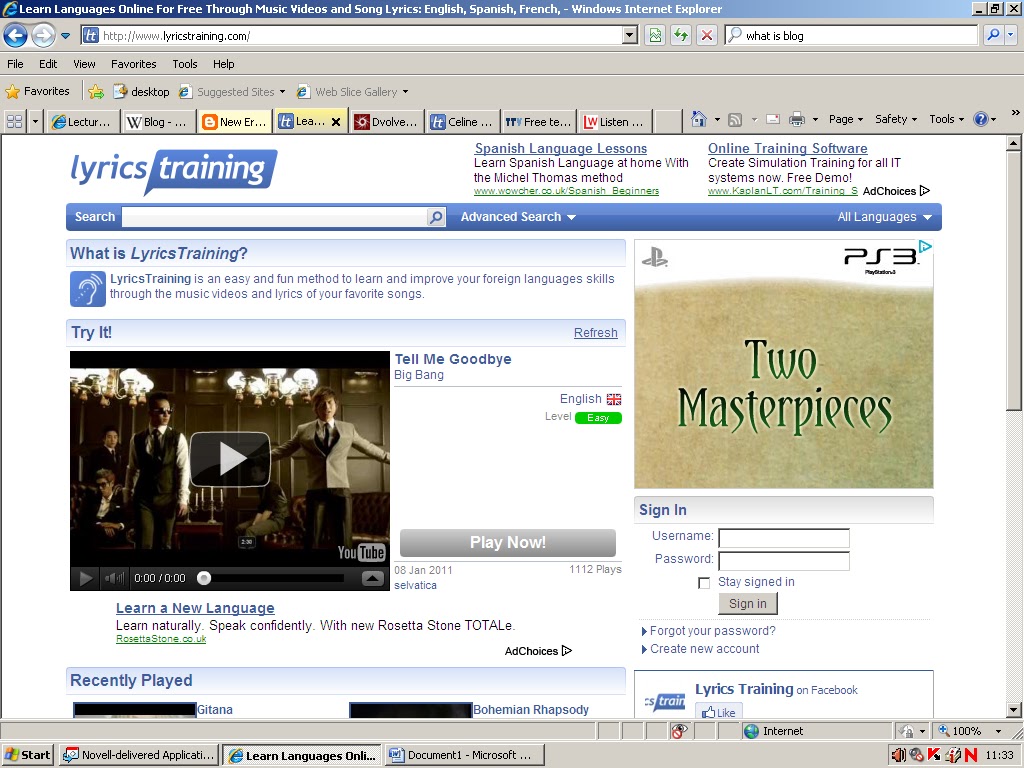
Task: Click the video player expand arrow button
Action: point(372,578)
